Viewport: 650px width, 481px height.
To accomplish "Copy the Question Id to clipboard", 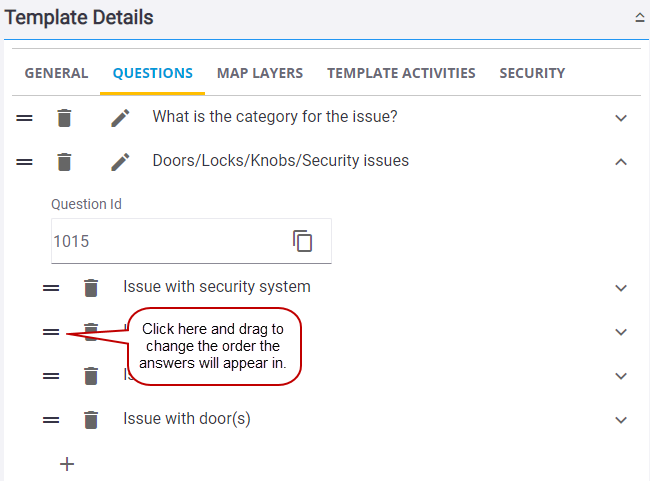I will 302,241.
